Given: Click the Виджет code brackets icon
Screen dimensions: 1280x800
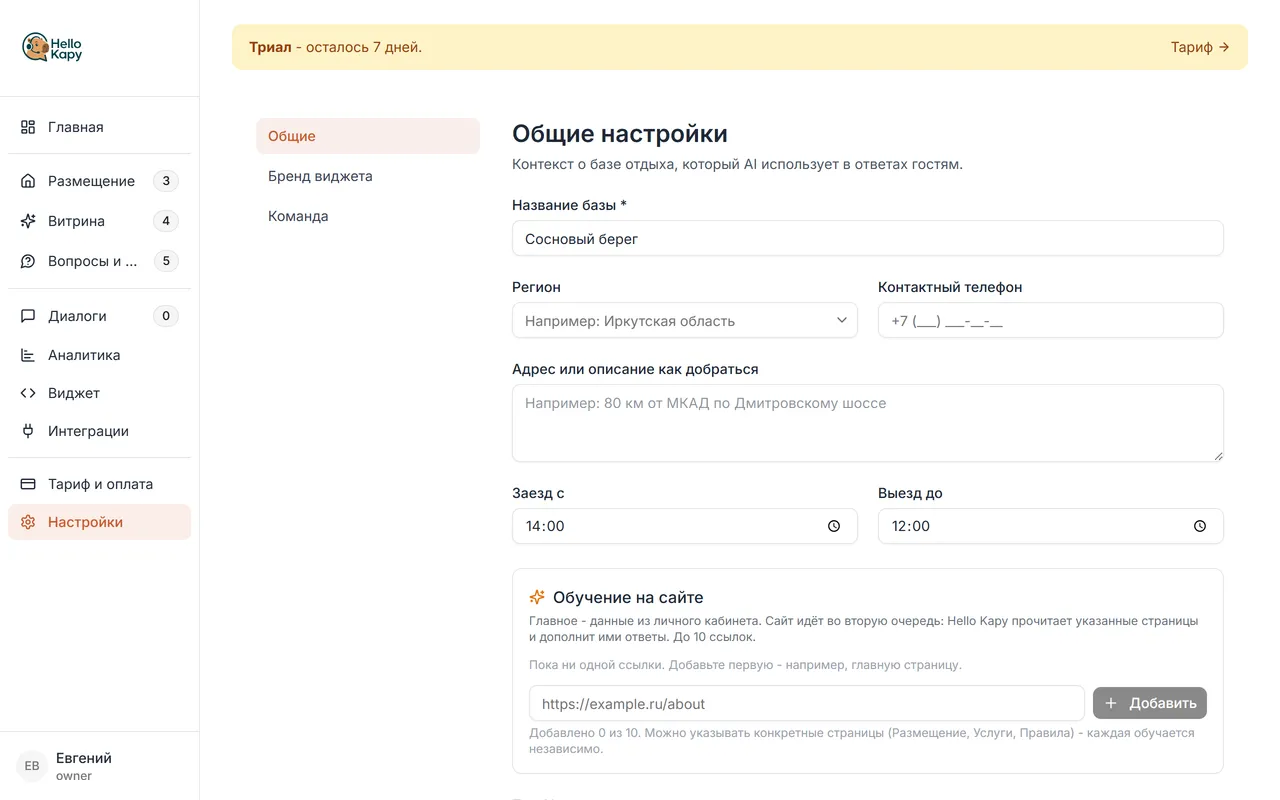Looking at the screenshot, I should [28, 393].
